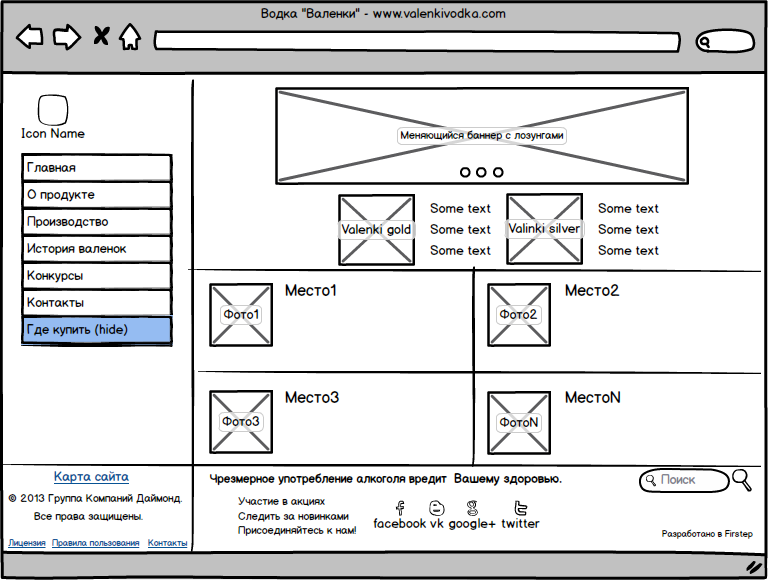The height and width of the screenshot is (580, 768).
Task: Stop loading with the X icon
Action: point(101,36)
